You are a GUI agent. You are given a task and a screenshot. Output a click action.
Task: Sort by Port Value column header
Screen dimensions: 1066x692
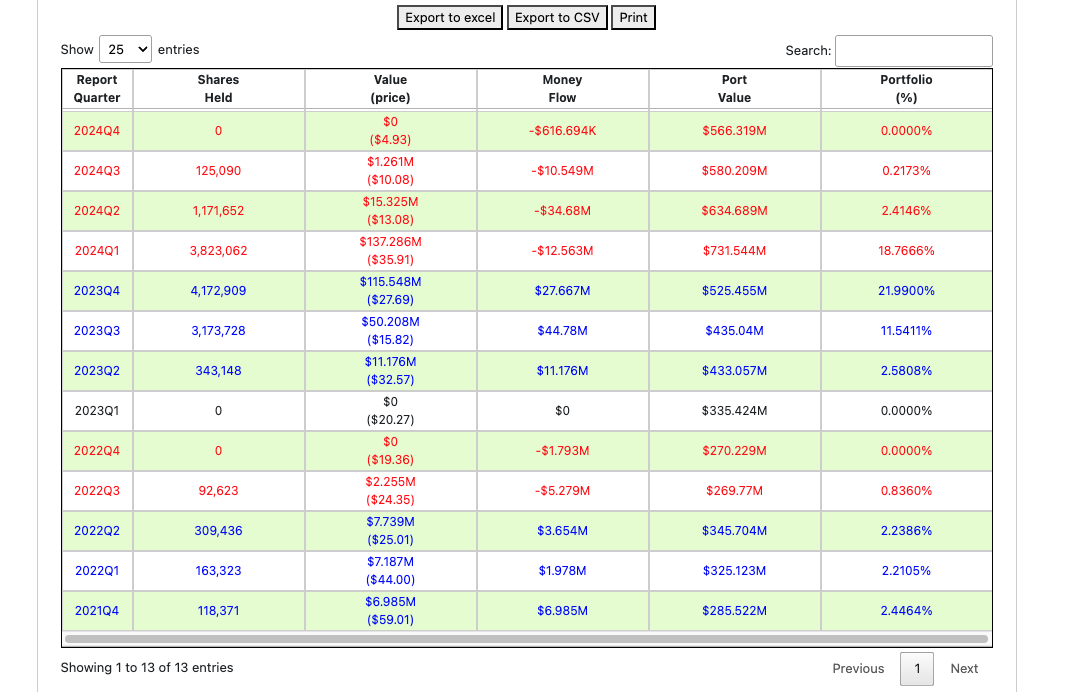point(734,89)
